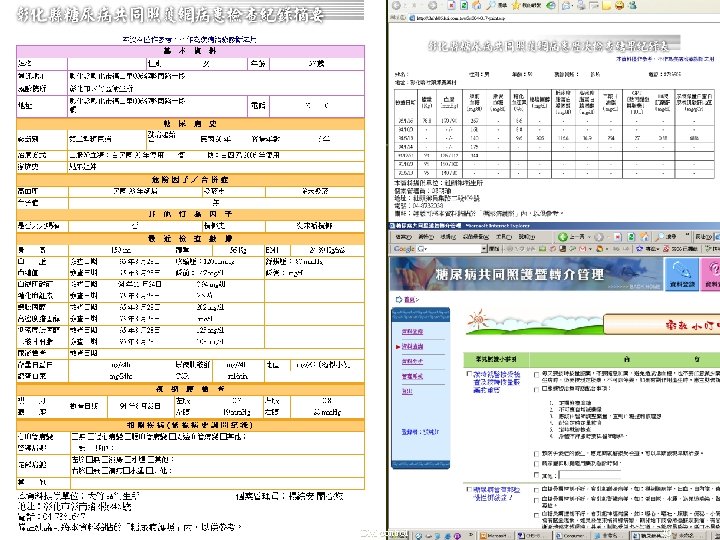Click sidebar link marked with red arrow

pos(412,346)
